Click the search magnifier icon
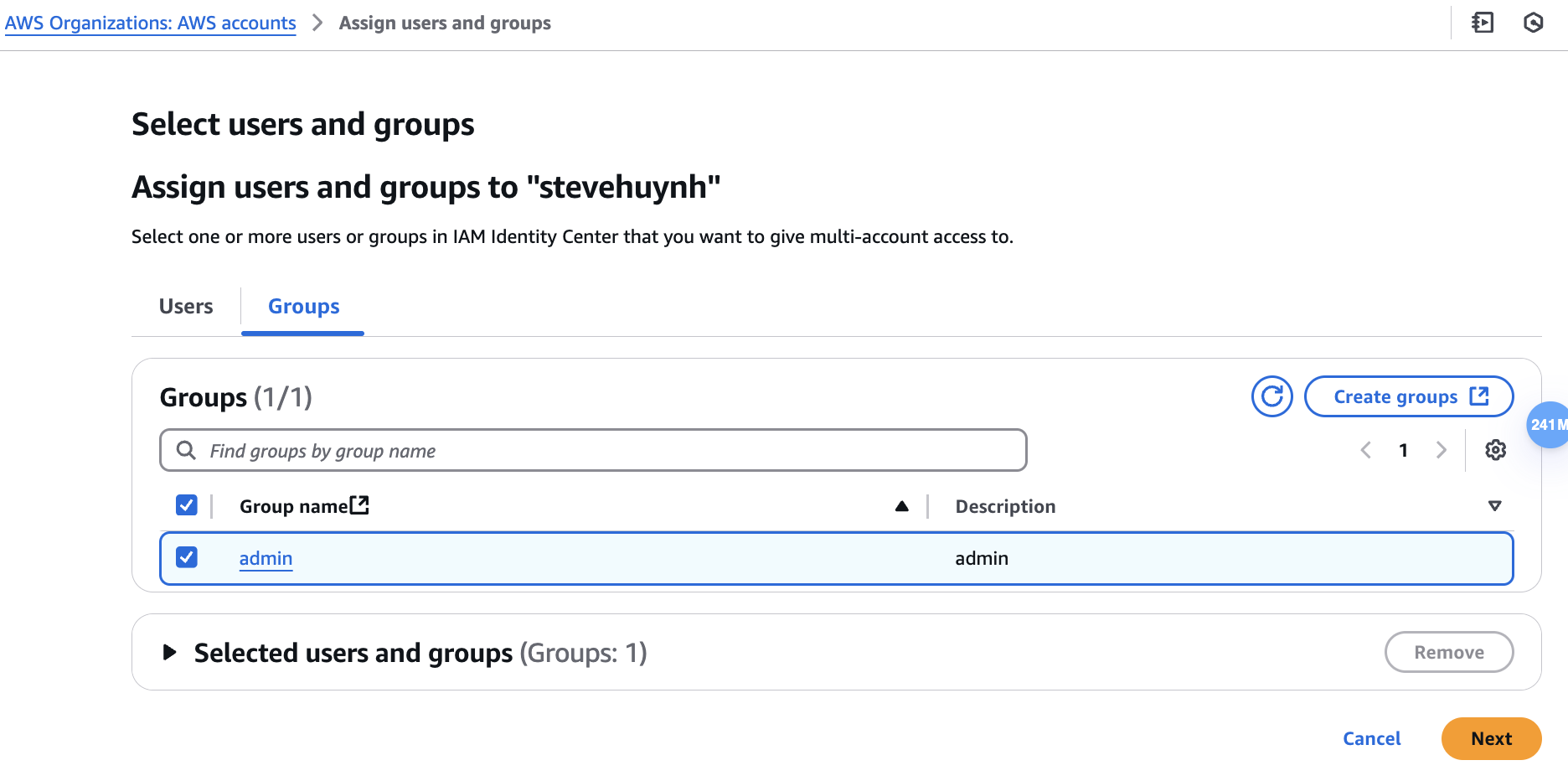 (186, 451)
